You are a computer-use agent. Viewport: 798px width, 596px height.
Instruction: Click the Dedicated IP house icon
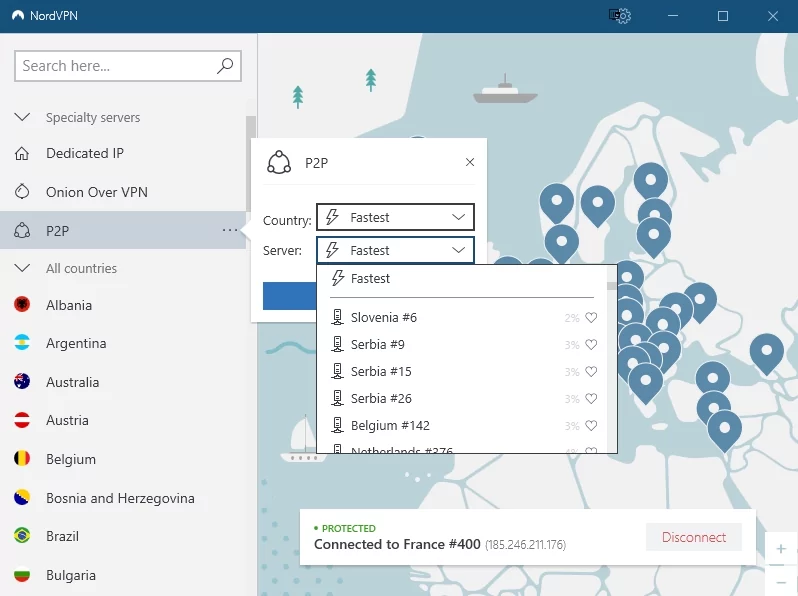pos(22,153)
